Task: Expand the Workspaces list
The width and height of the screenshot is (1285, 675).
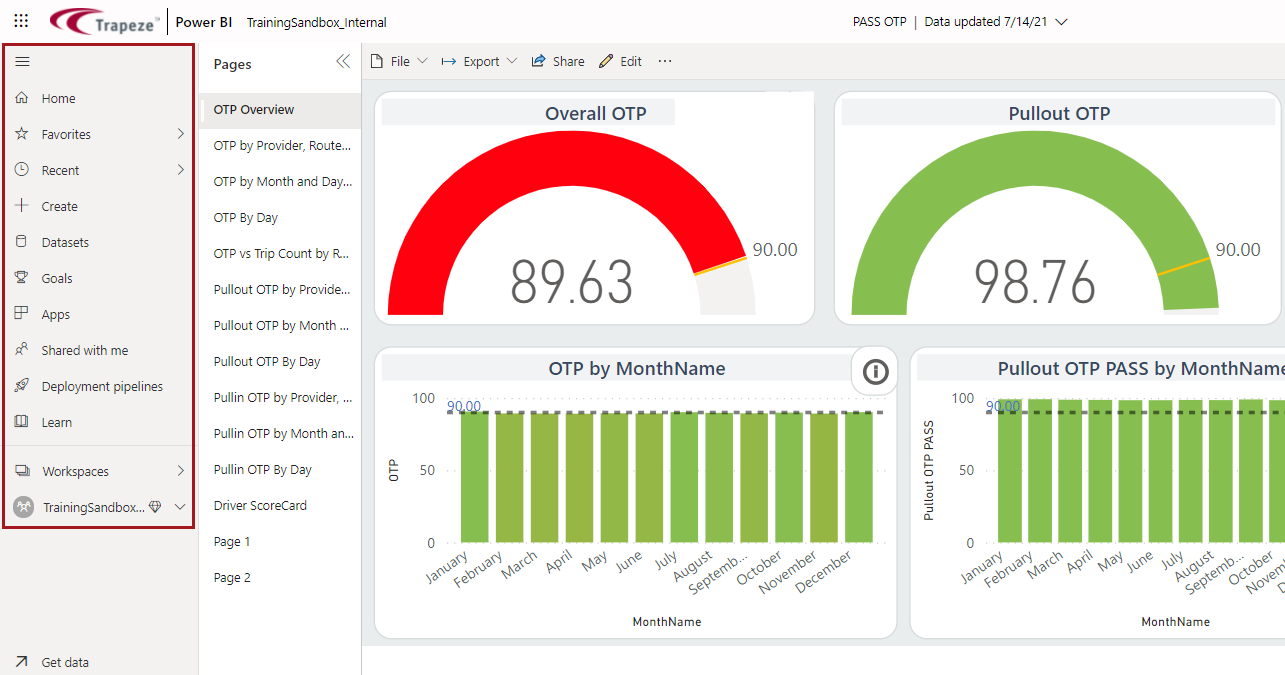Action: (x=181, y=470)
